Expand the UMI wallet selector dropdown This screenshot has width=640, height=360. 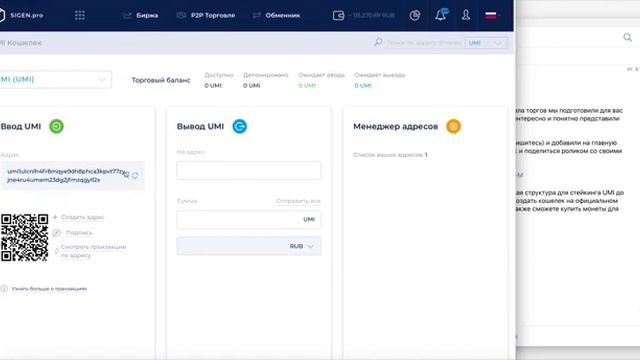pos(55,79)
